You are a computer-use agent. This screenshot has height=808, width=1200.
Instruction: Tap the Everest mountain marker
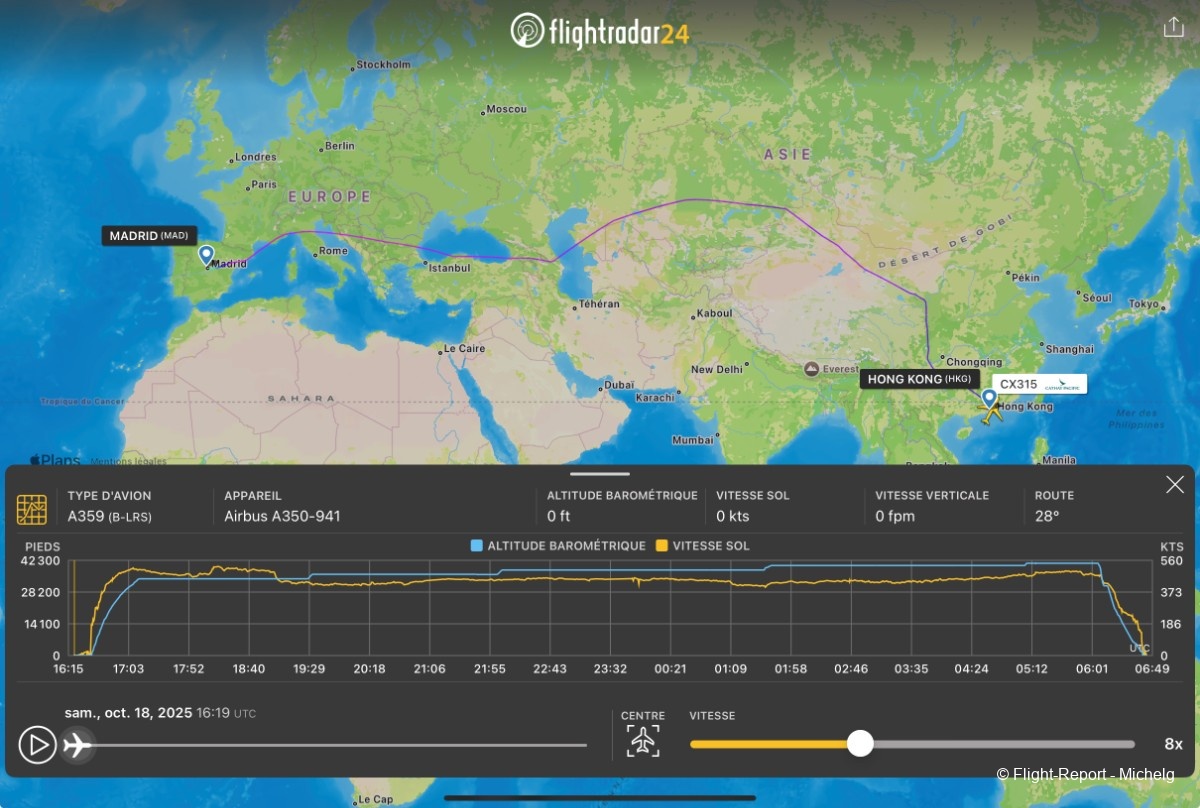click(811, 370)
